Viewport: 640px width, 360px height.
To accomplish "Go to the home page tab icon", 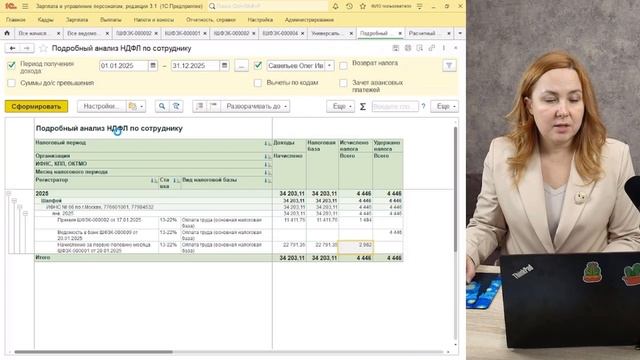I will [7, 33].
